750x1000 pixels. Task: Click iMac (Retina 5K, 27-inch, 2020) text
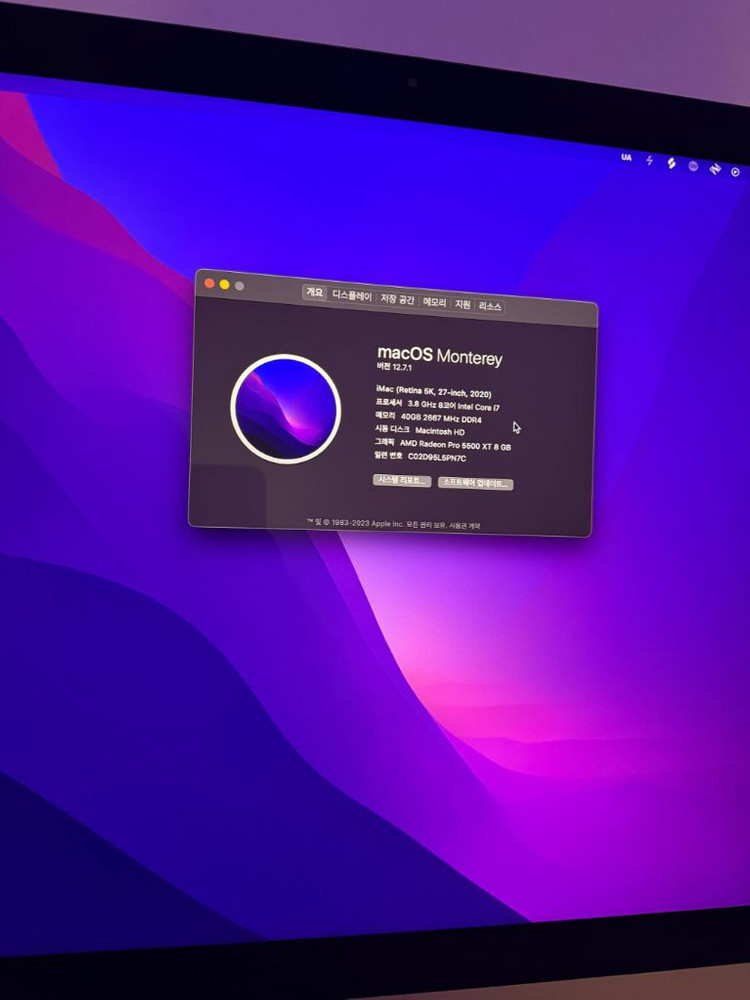[434, 392]
